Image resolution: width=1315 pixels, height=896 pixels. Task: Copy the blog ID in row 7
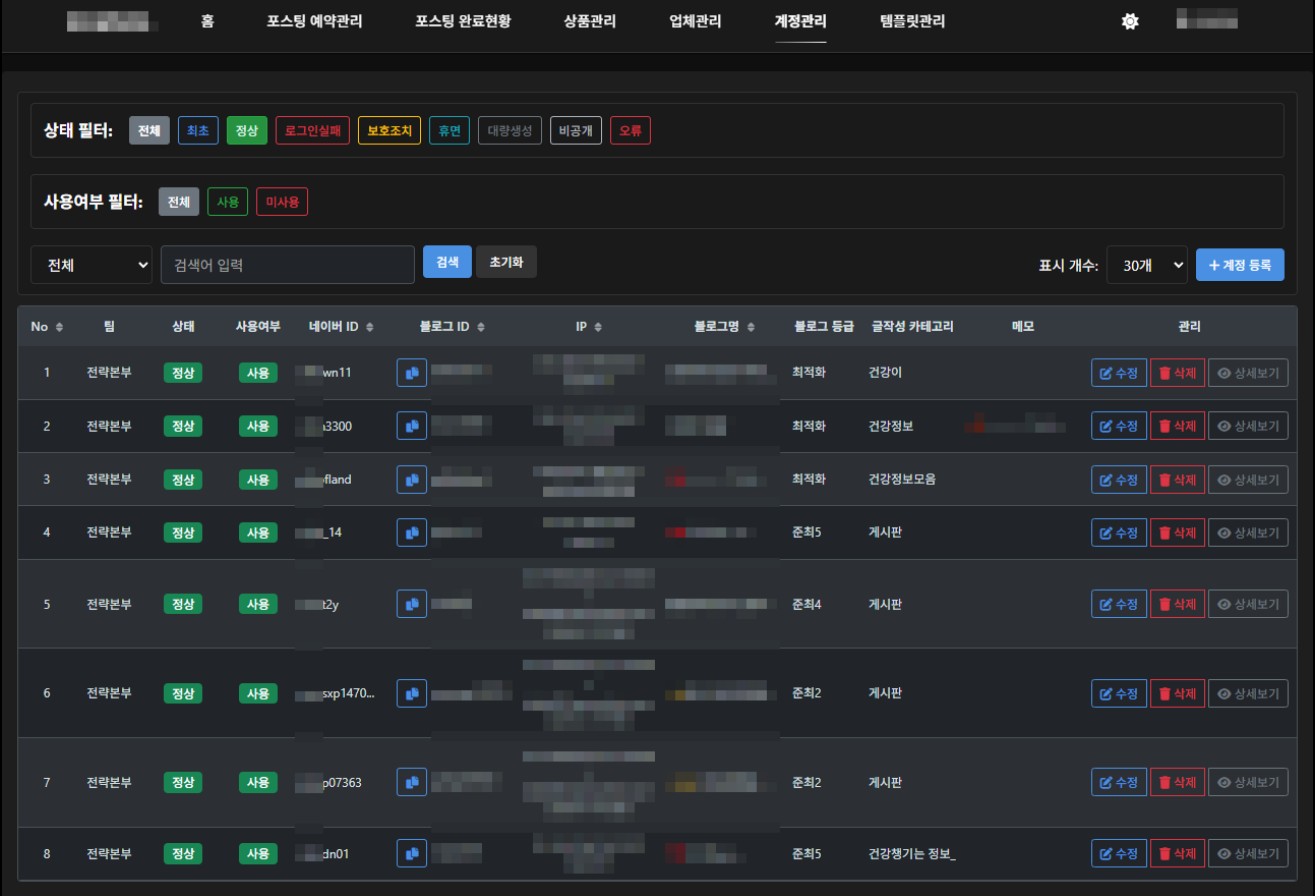point(411,782)
